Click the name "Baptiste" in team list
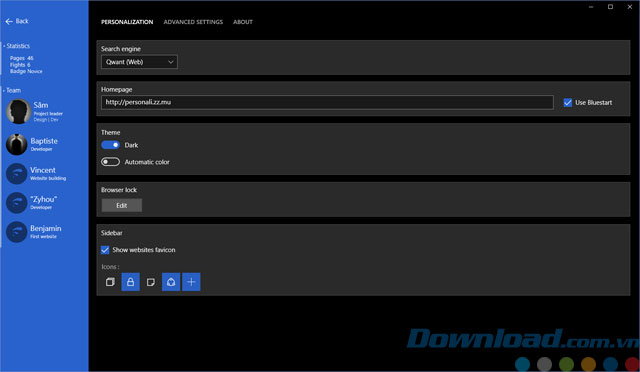This screenshot has width=640, height=372. pyautogui.click(x=44, y=141)
